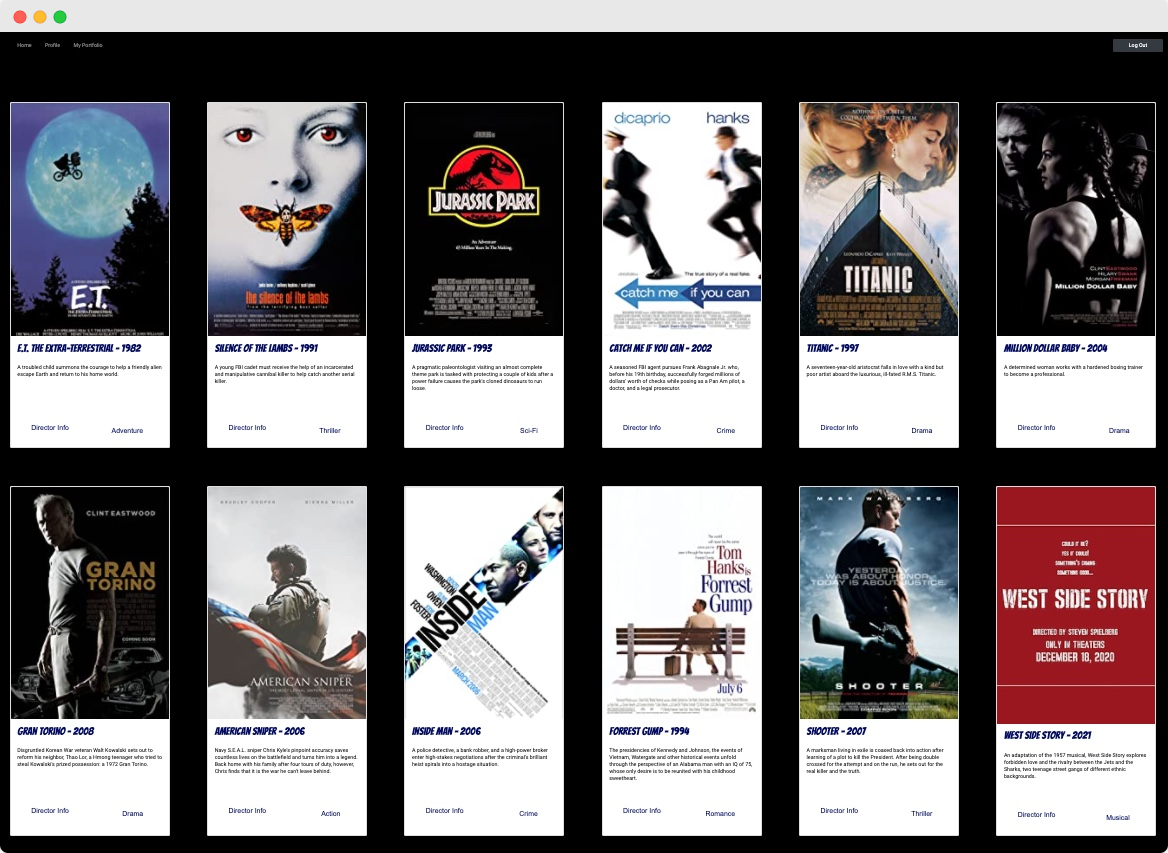Image resolution: width=1168 pixels, height=853 pixels.
Task: Open Director Info for Silence of the Lambs
Action: coord(247,428)
